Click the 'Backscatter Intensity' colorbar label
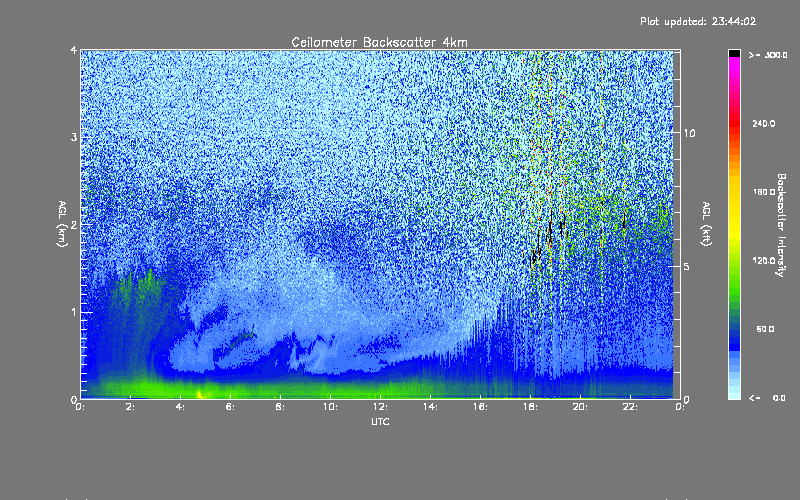The height and width of the screenshot is (500, 800). [781, 225]
